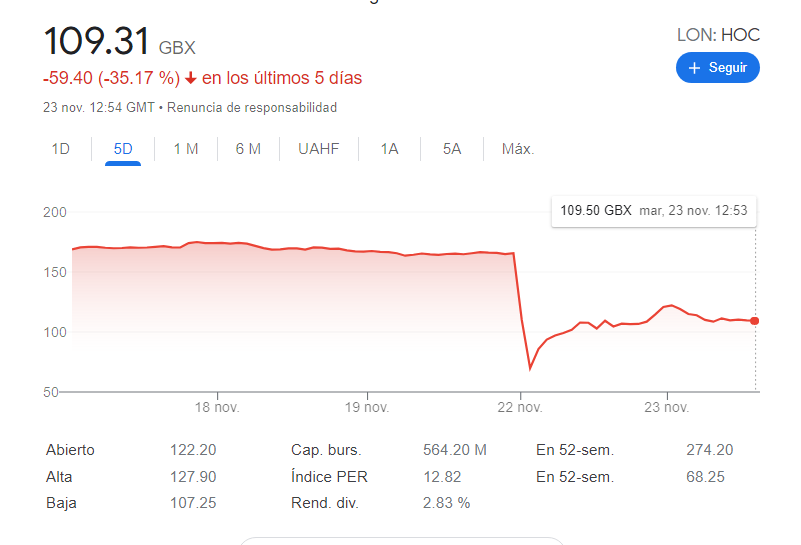The width and height of the screenshot is (801, 545).
Task: Click the 18 nov. date on the chart axis
Action: point(218,407)
